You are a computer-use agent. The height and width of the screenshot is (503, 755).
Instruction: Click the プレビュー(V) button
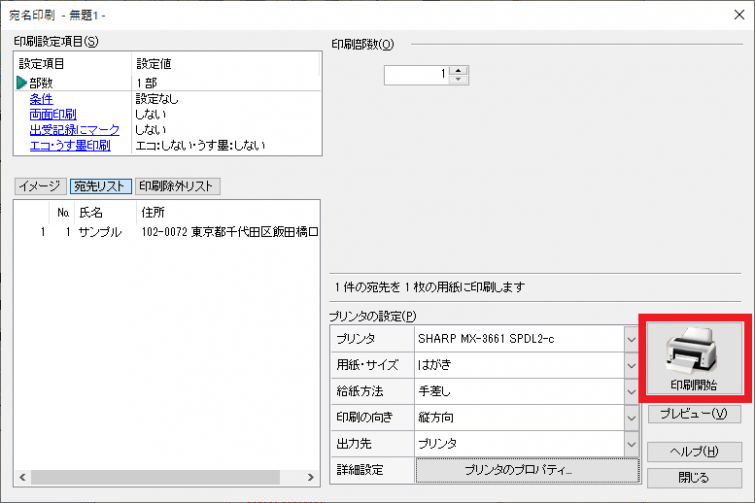pos(694,414)
